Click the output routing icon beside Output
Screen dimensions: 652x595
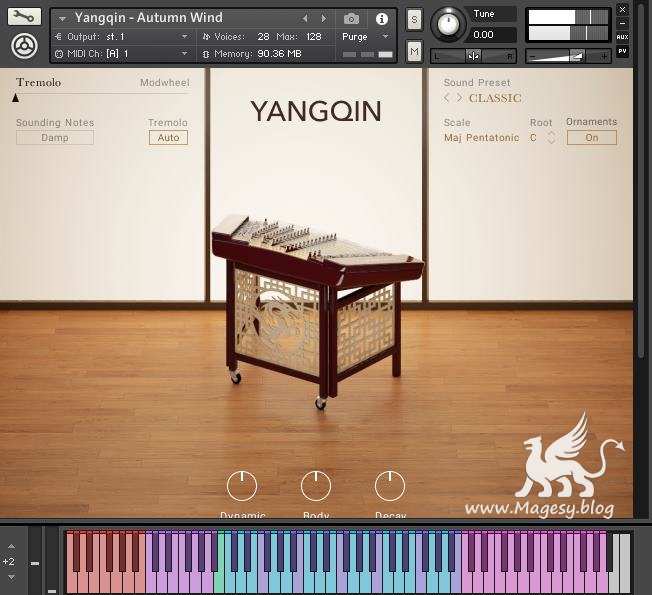pyautogui.click(x=59, y=37)
